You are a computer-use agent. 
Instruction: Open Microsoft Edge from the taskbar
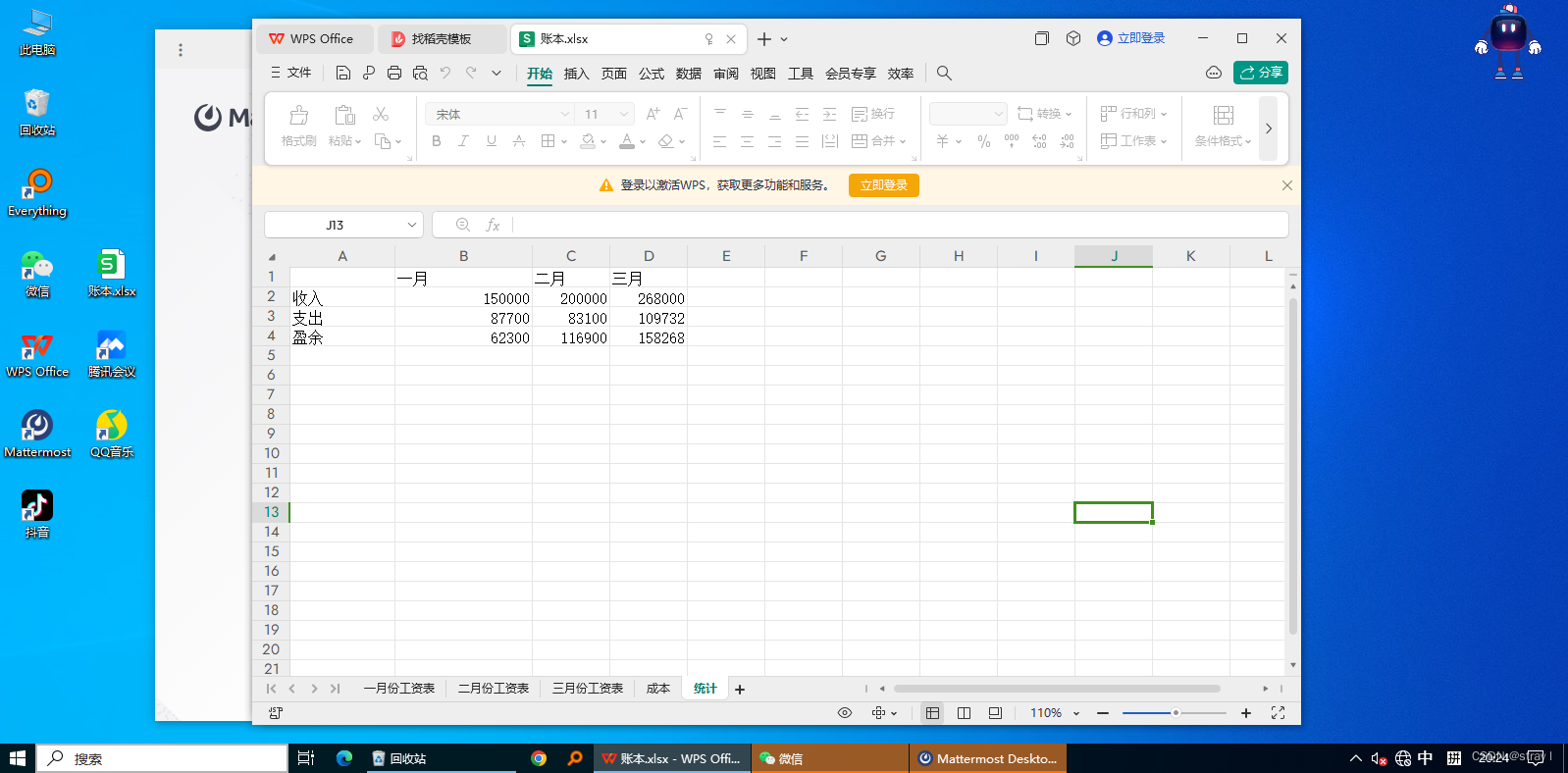coord(344,758)
